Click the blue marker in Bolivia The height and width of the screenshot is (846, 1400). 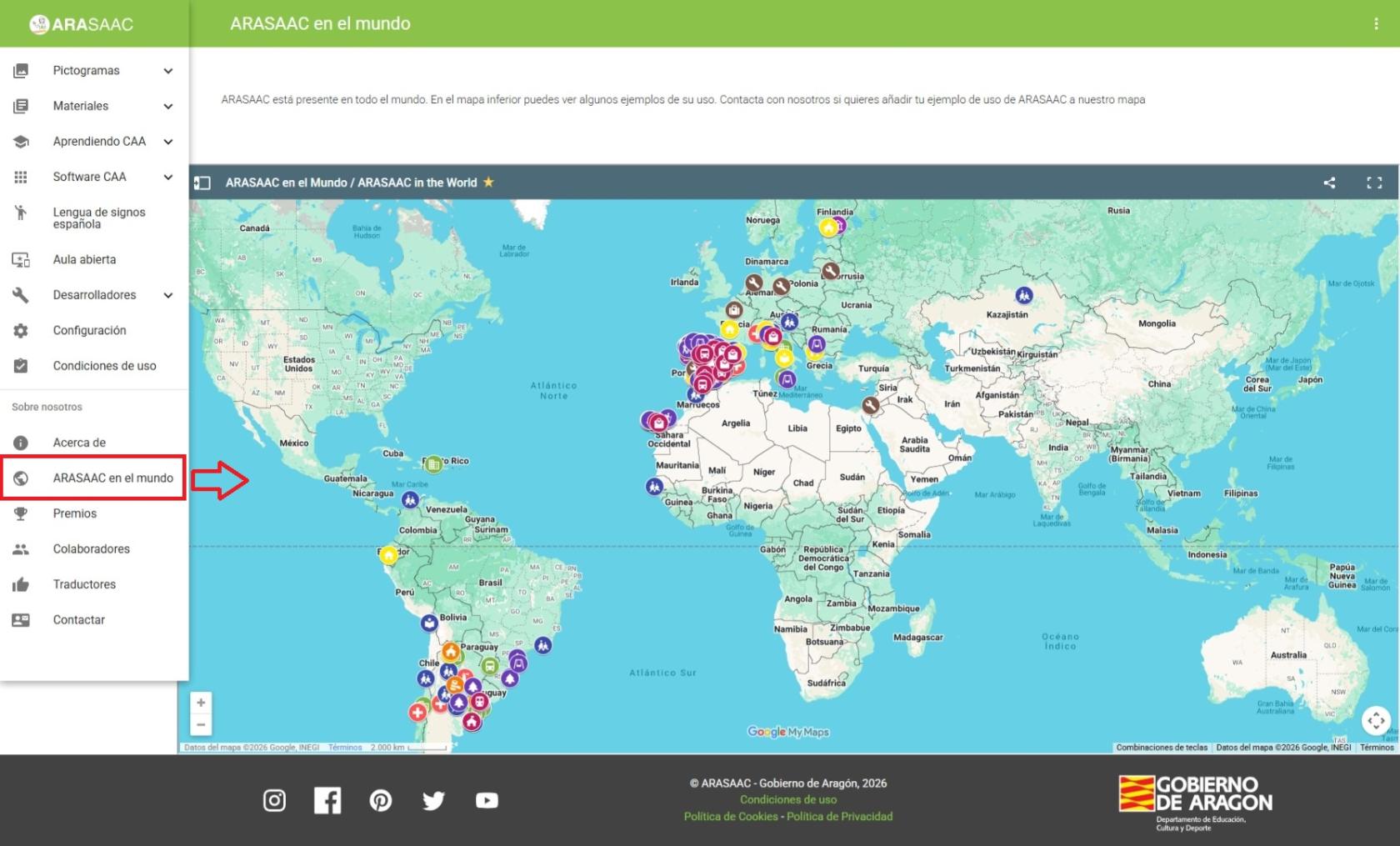[x=428, y=623]
